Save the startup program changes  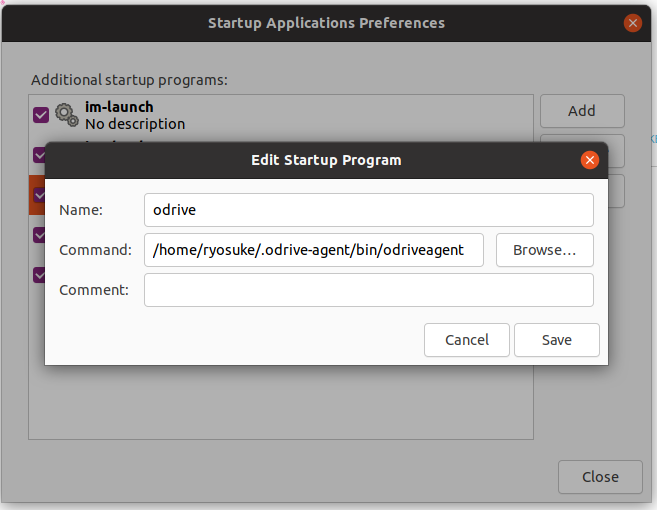[557, 340]
